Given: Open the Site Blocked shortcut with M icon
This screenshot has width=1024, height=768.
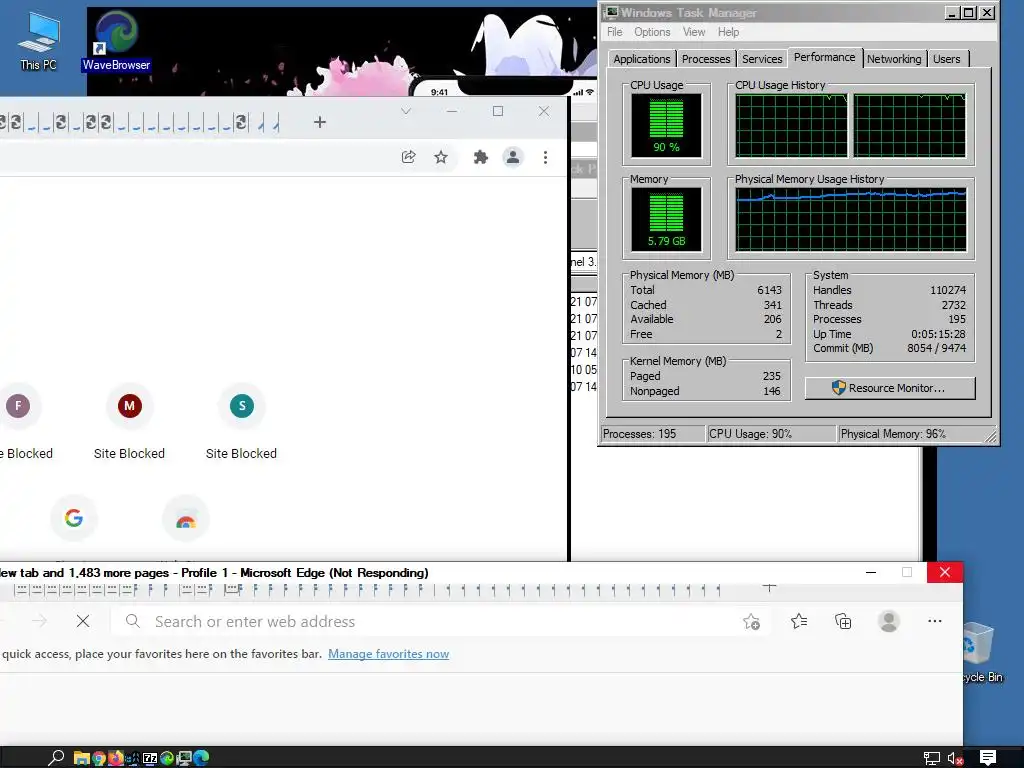Looking at the screenshot, I should [x=129, y=422].
